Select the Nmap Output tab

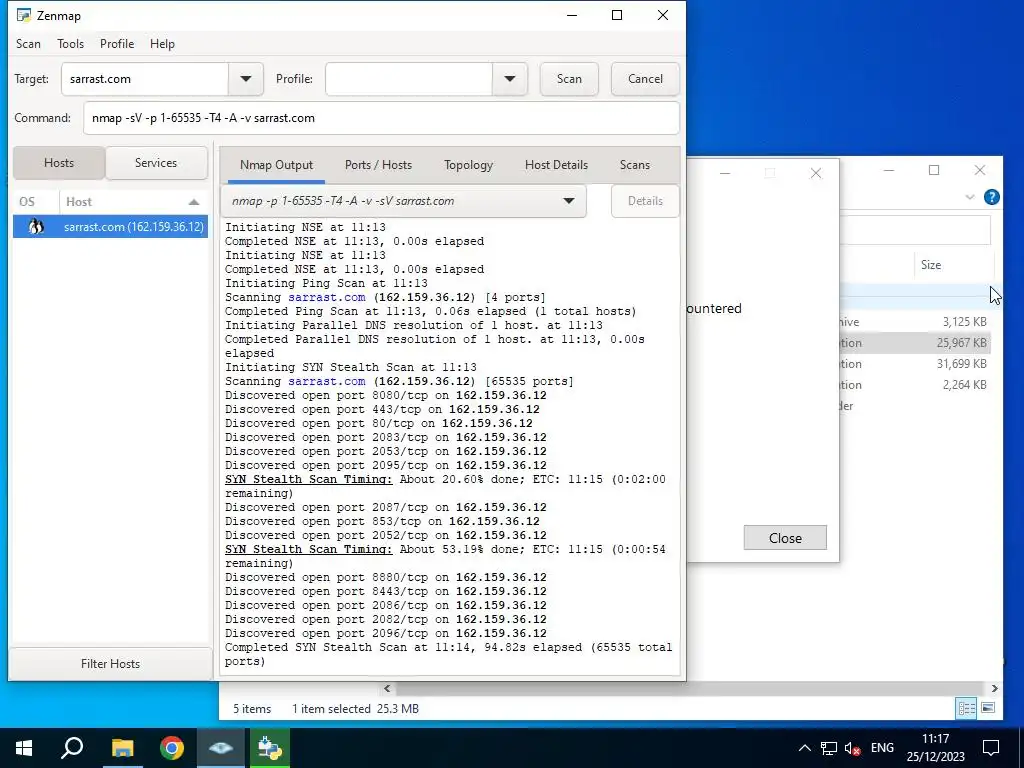click(x=276, y=165)
